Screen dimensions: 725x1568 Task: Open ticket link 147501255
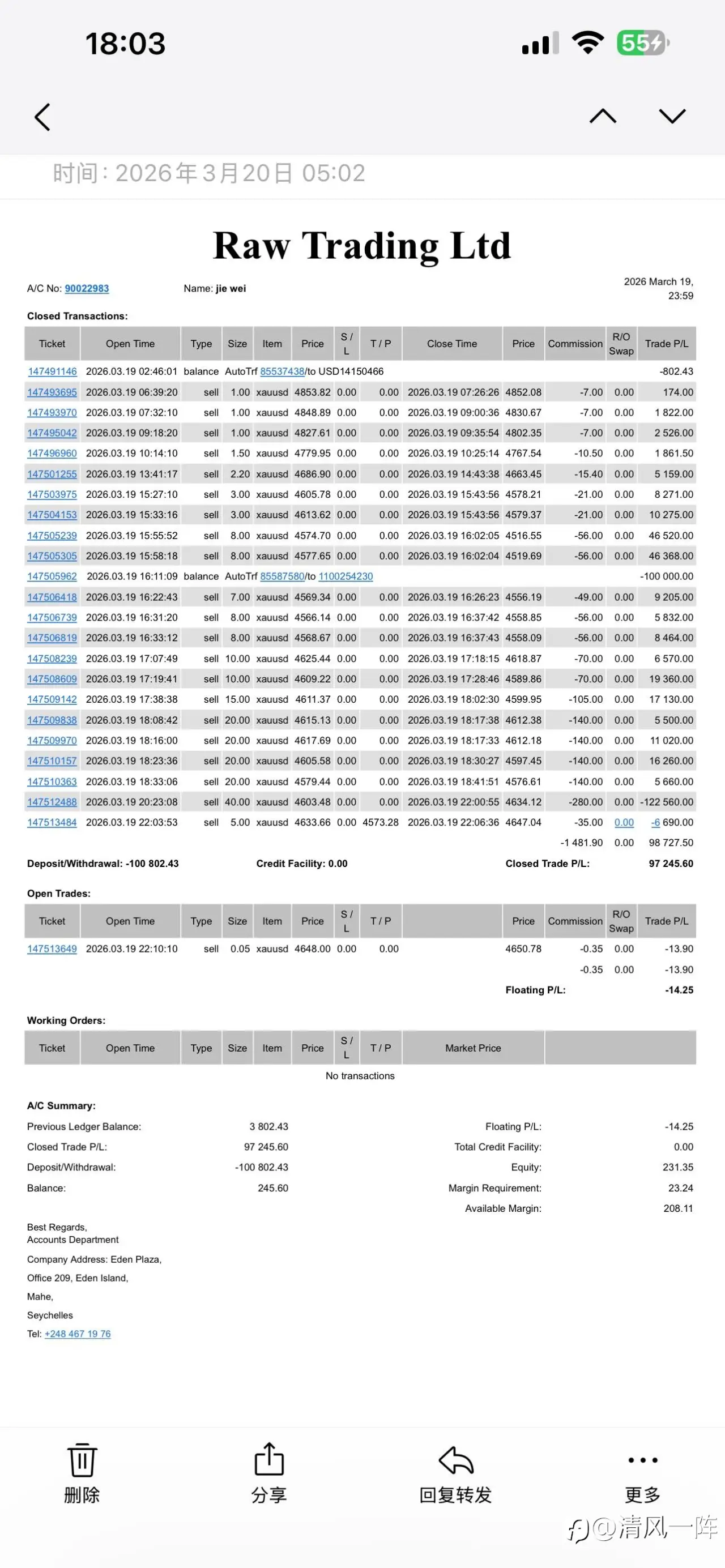point(52,474)
